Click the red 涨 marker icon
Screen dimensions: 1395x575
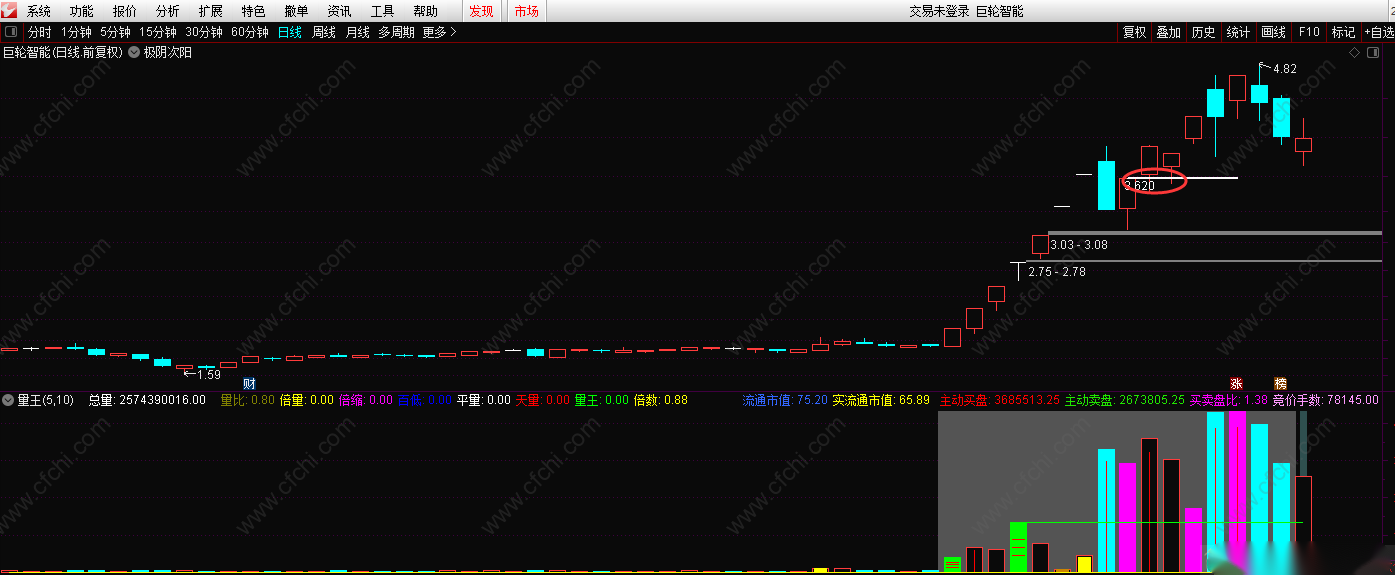[1236, 383]
